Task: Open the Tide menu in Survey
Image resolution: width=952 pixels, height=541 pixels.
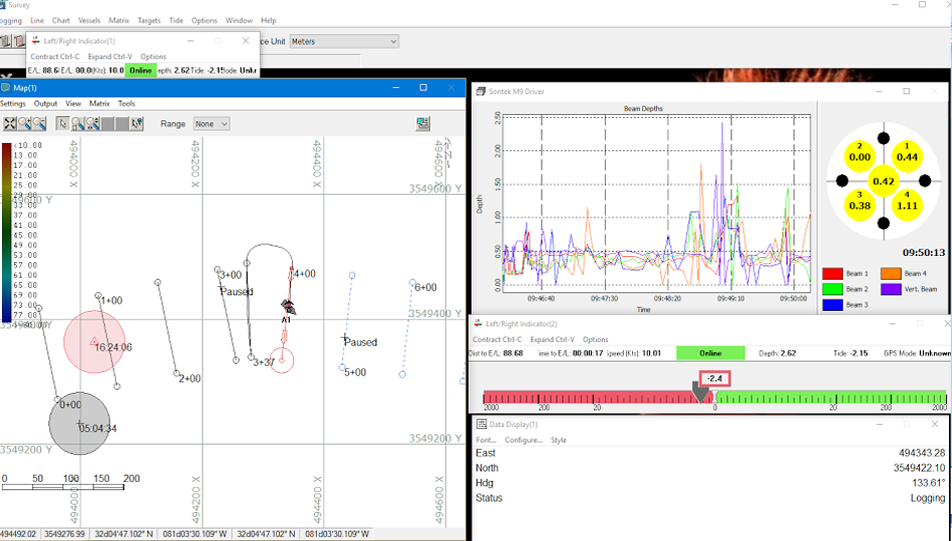Action: point(176,20)
